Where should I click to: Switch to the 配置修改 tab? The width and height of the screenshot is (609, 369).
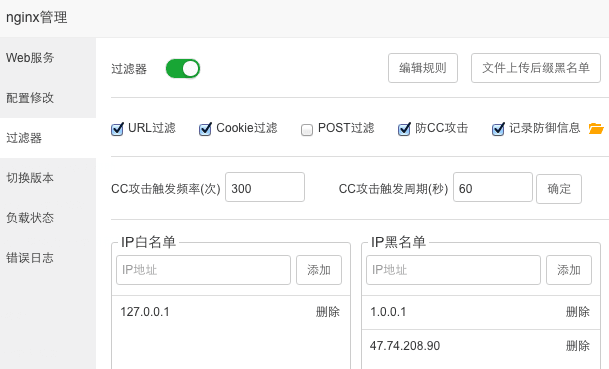coord(48,98)
